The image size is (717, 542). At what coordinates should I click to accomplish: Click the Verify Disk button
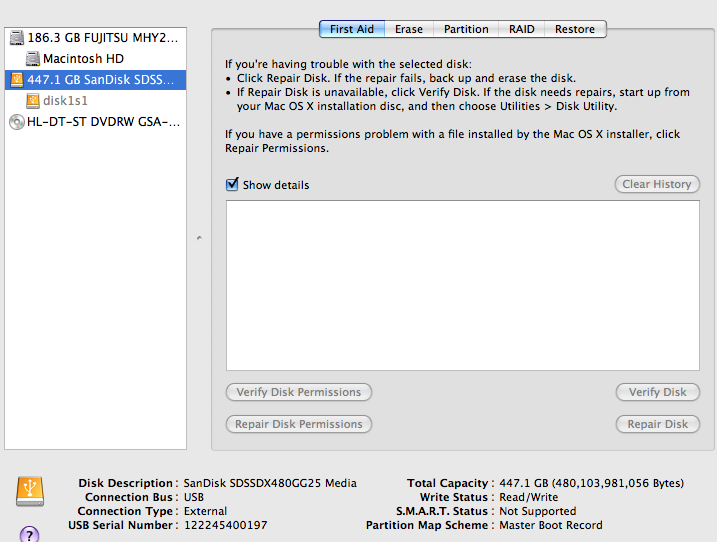click(x=657, y=393)
